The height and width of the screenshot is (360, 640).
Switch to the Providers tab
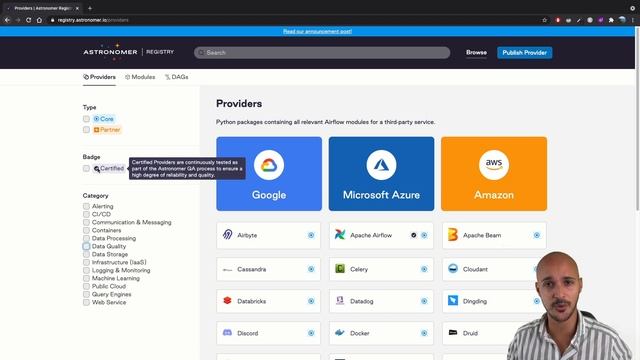tap(99, 77)
